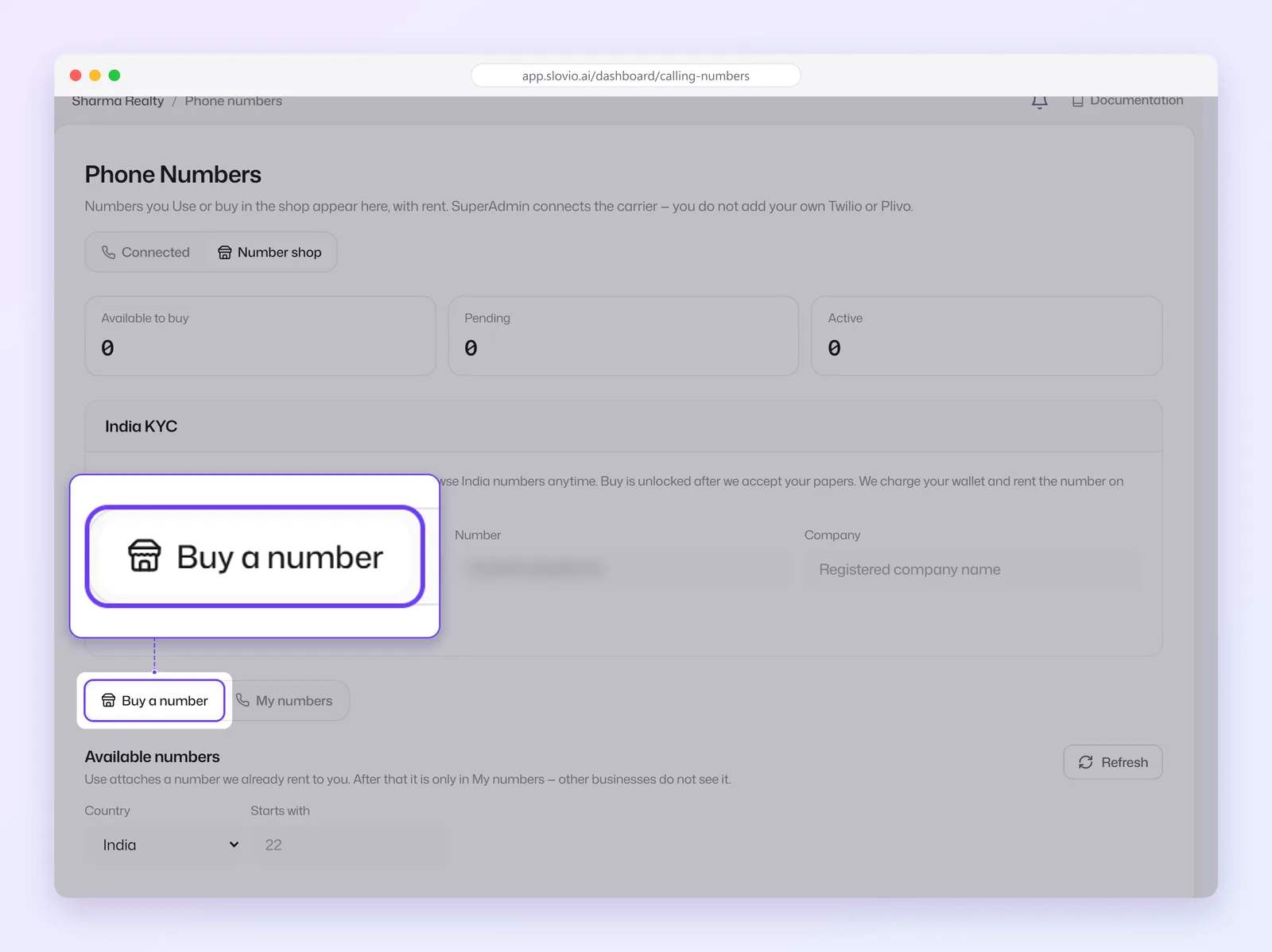This screenshot has height=952, width=1272.
Task: Select the Number shop tab
Action: [270, 252]
